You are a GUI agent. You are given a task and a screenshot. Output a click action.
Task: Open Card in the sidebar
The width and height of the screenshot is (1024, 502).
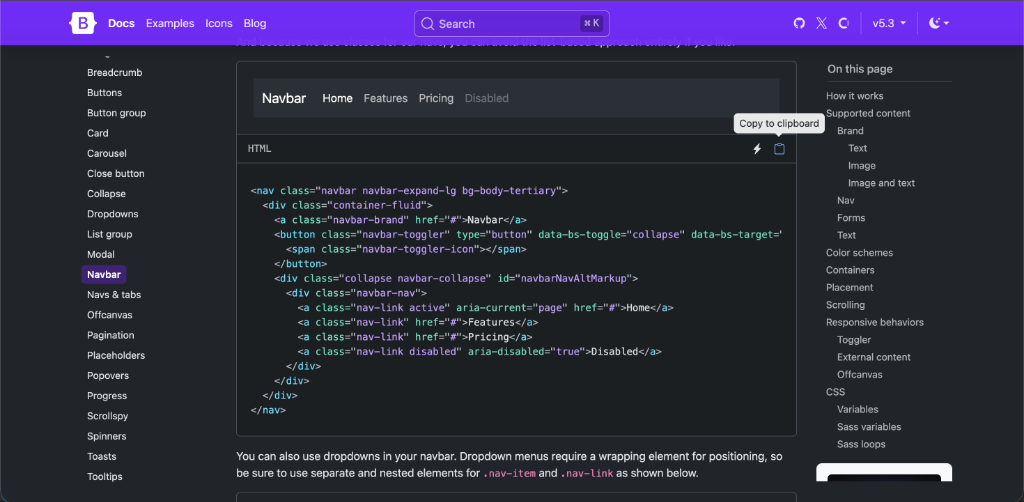(x=97, y=133)
